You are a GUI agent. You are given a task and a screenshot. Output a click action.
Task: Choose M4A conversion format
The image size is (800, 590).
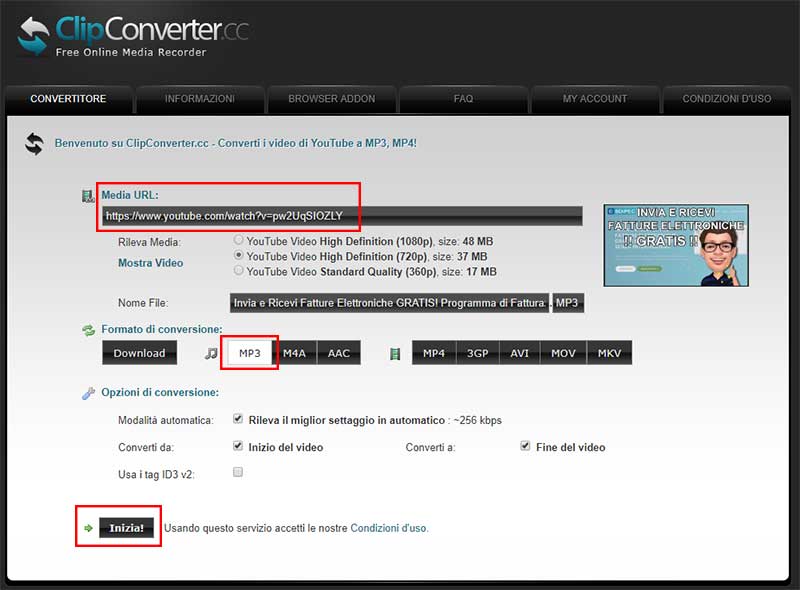[294, 353]
